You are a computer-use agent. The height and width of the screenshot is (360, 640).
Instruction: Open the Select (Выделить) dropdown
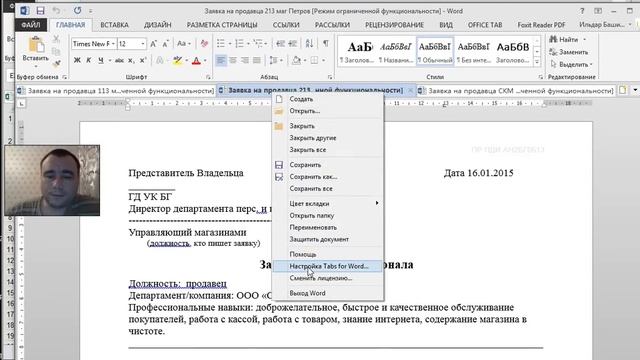point(571,64)
